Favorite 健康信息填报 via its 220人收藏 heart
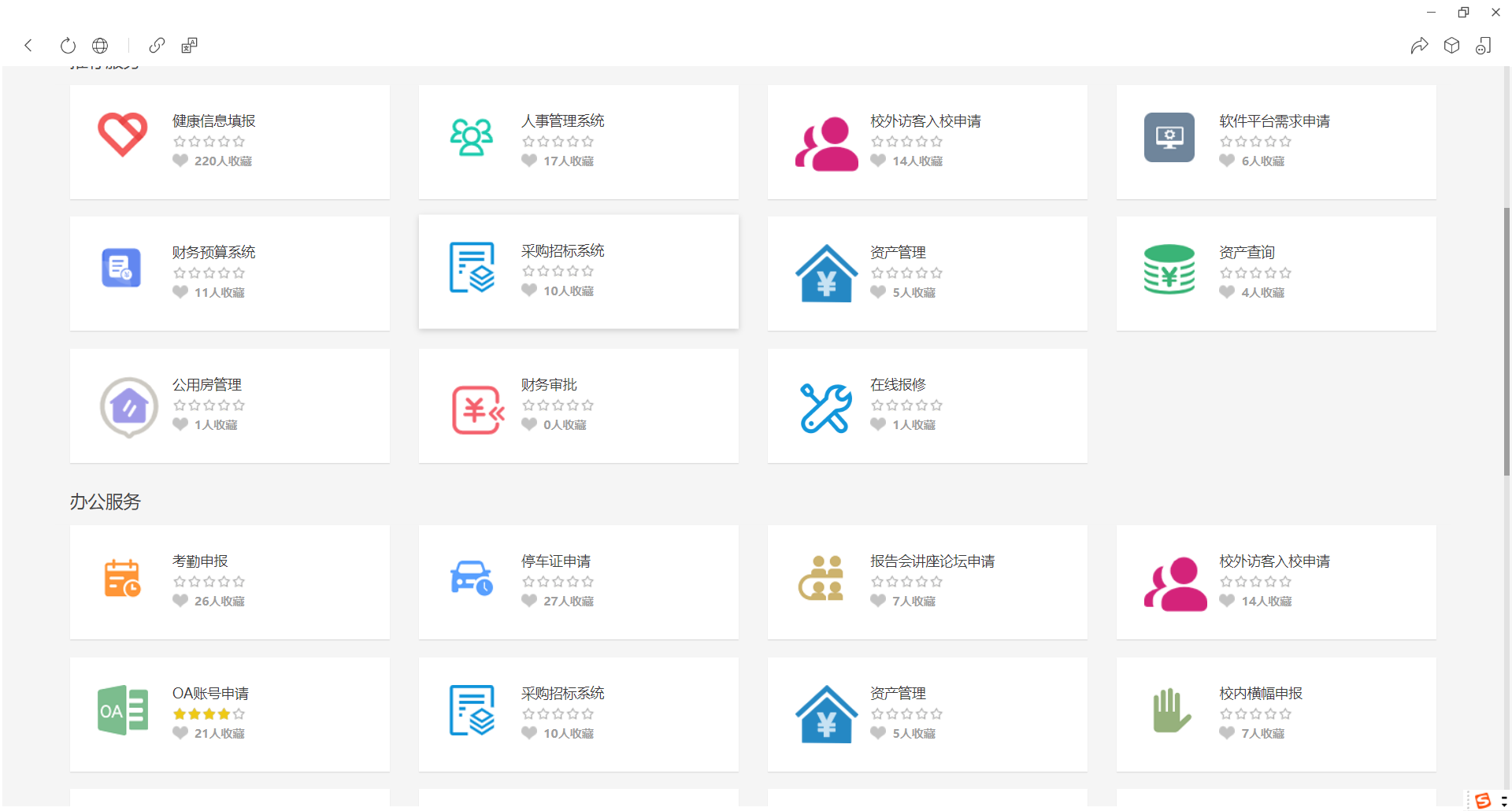 click(180, 161)
